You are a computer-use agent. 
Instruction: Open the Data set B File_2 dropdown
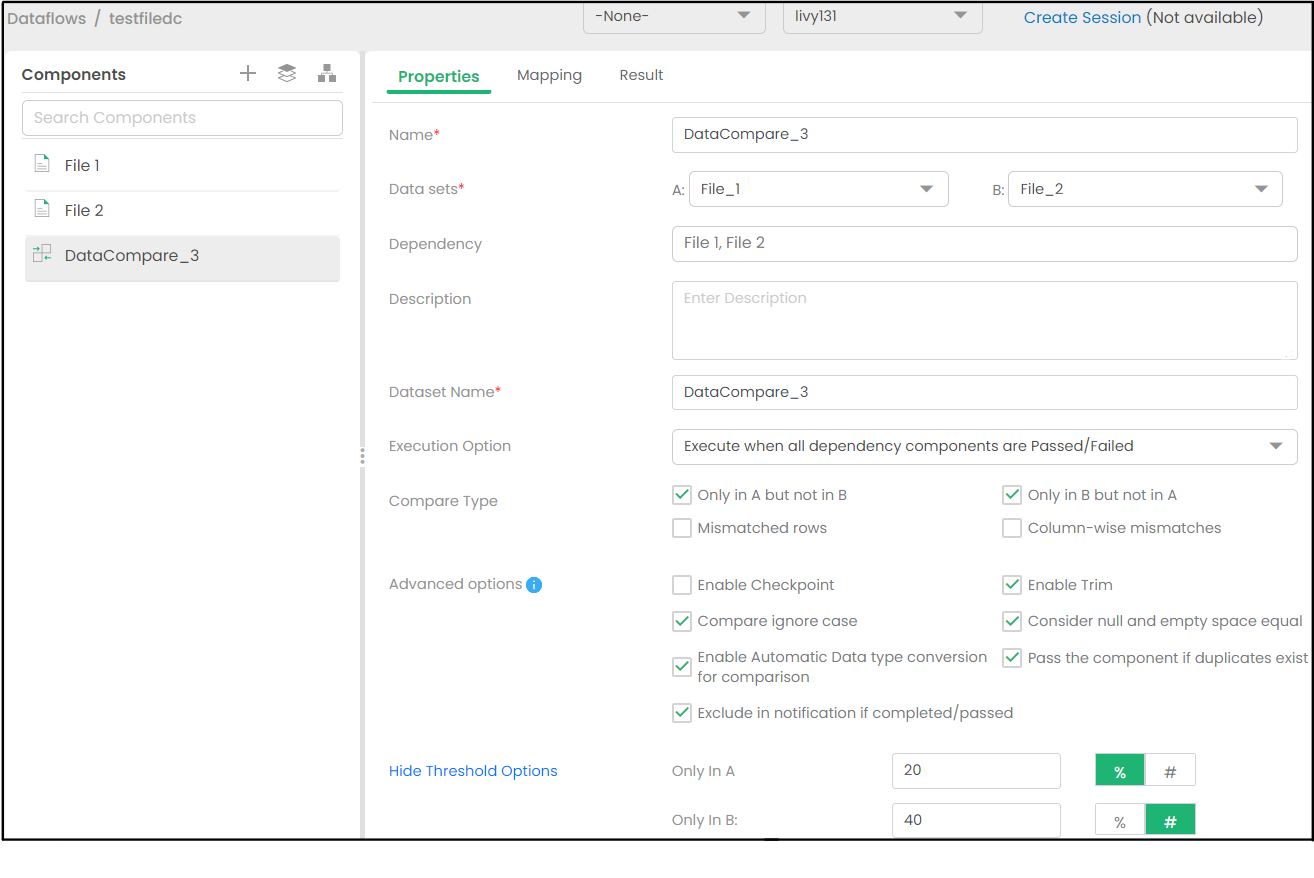click(x=1145, y=189)
